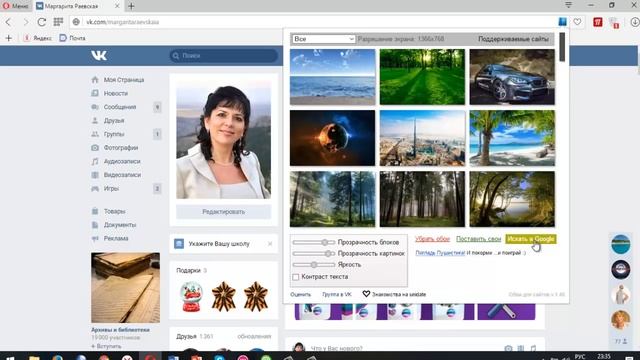Image resolution: width=640 pixels, height=360 pixels.
Task: Click the РУС language indicator in the taskbar
Action: coord(580,356)
